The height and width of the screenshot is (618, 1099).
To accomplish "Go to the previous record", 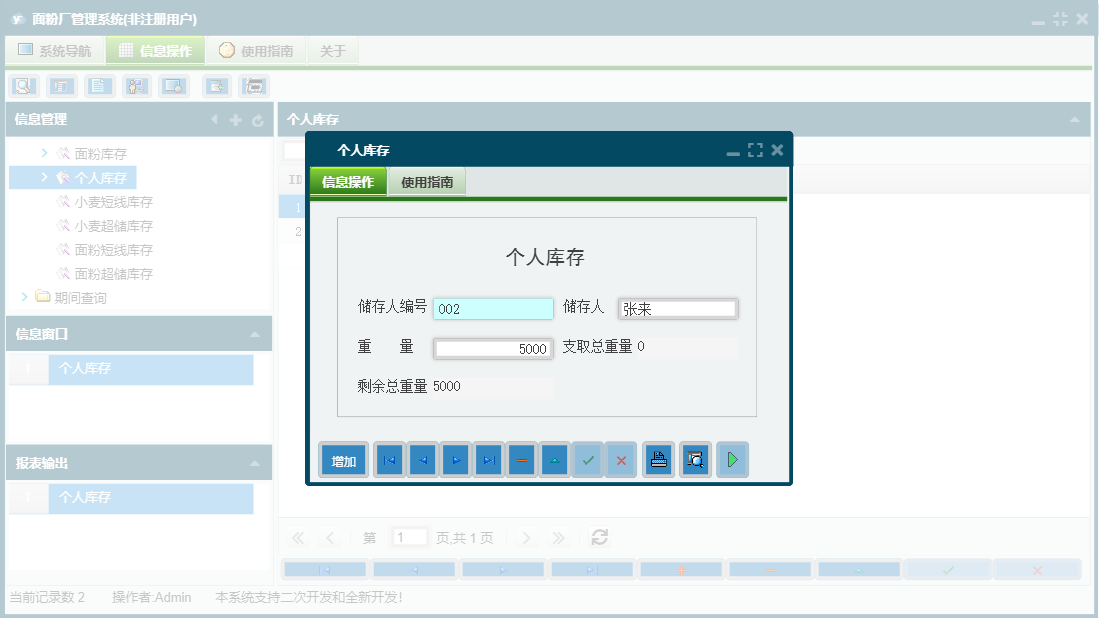I will pos(422,459).
